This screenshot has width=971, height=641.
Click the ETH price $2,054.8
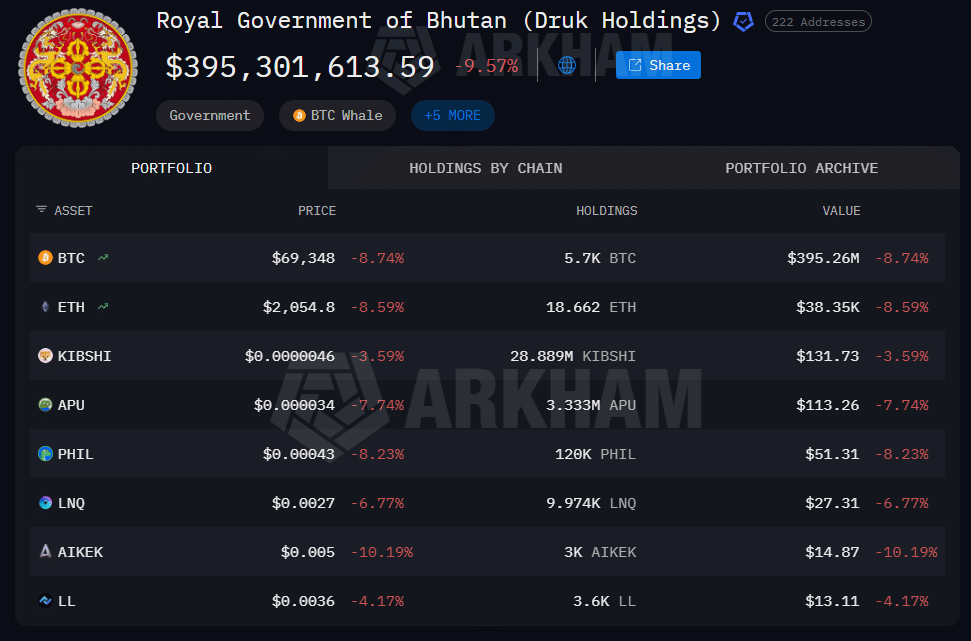tap(299, 307)
